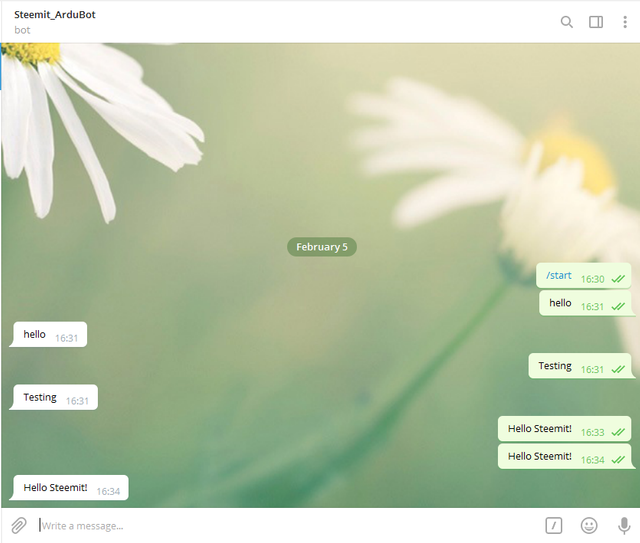This screenshot has width=640, height=543.
Task: Click read checkmarks on the 16:34 sent message
Action: click(618, 460)
